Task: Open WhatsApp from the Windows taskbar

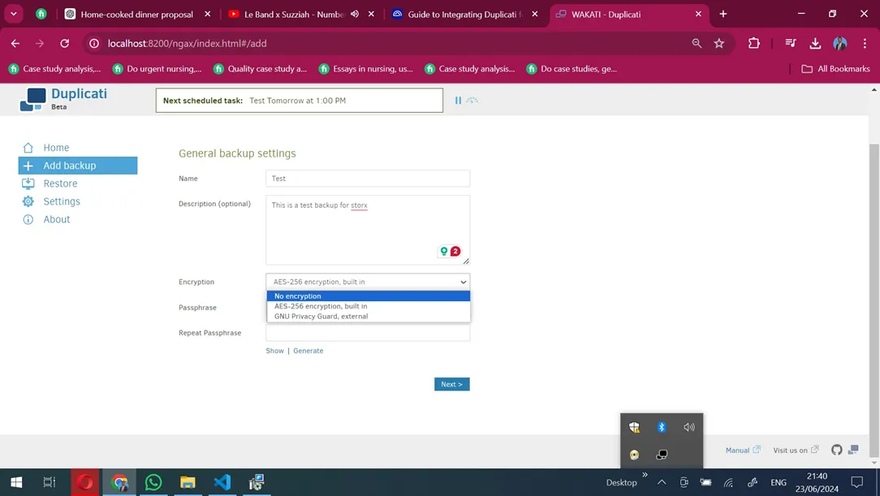Action: (x=153, y=482)
